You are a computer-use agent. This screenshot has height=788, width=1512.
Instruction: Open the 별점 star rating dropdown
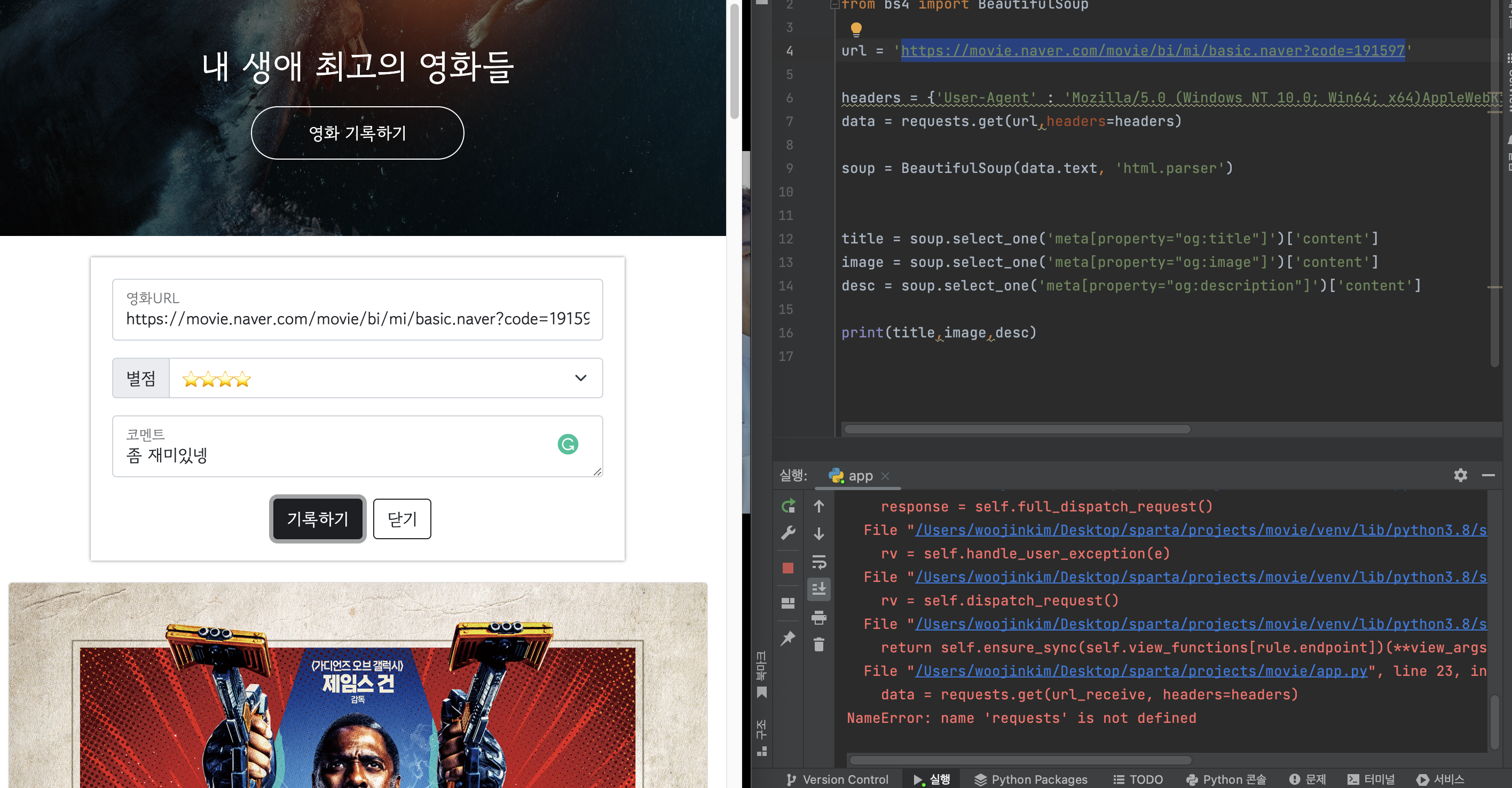pos(385,378)
